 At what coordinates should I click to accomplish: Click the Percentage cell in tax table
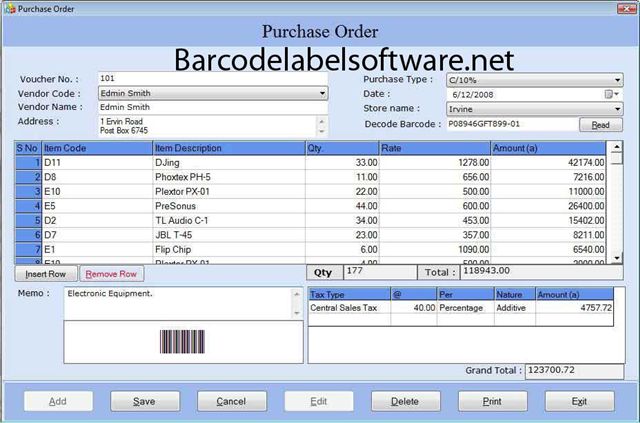coord(465,308)
